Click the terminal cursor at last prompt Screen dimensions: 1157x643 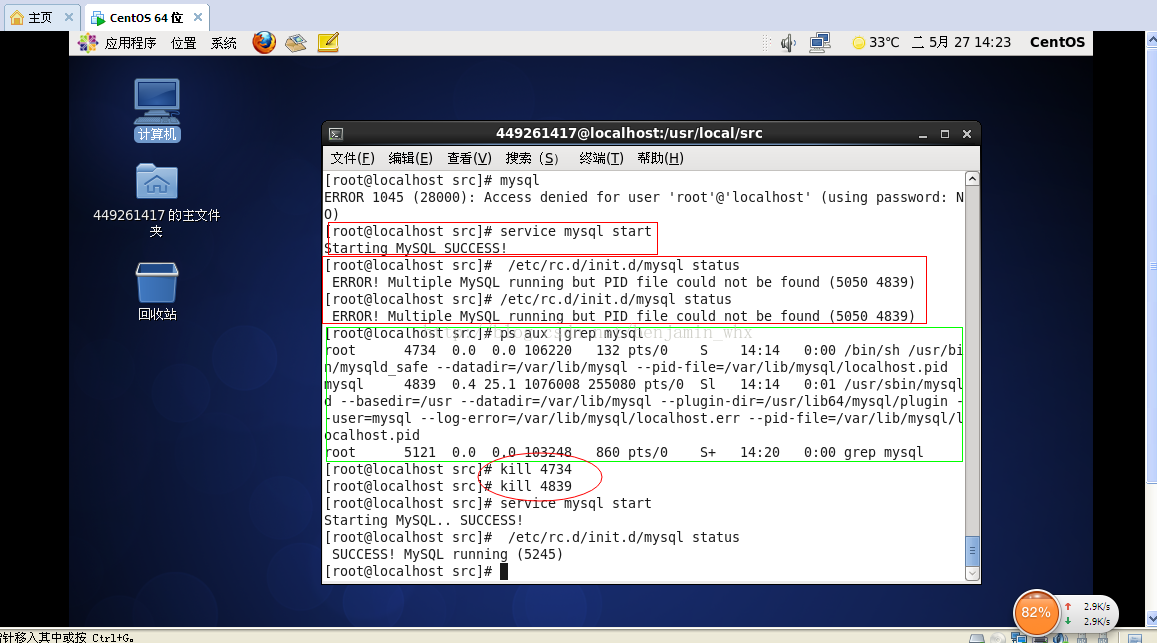pos(504,571)
